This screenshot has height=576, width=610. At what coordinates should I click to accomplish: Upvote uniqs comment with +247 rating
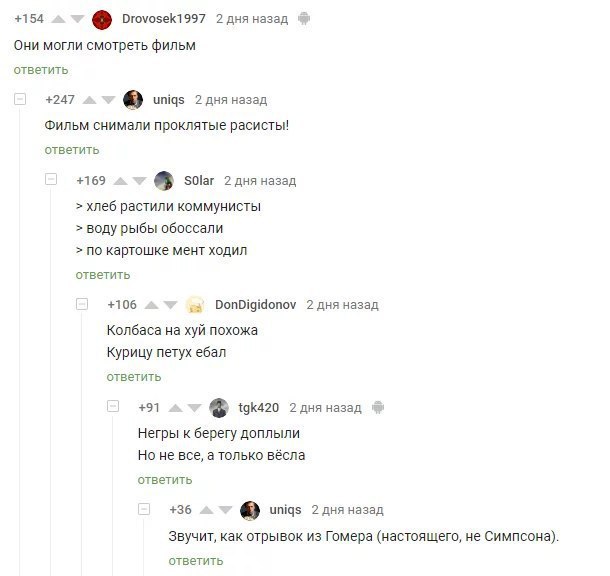click(x=89, y=100)
